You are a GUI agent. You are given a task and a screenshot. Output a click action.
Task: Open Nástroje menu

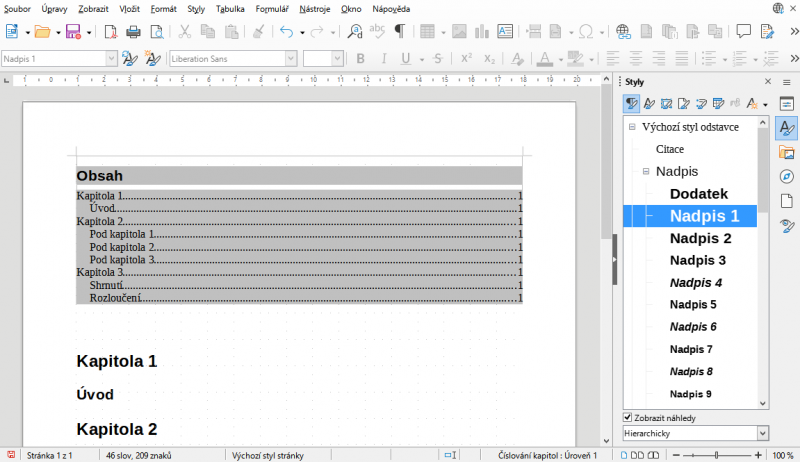(315, 9)
